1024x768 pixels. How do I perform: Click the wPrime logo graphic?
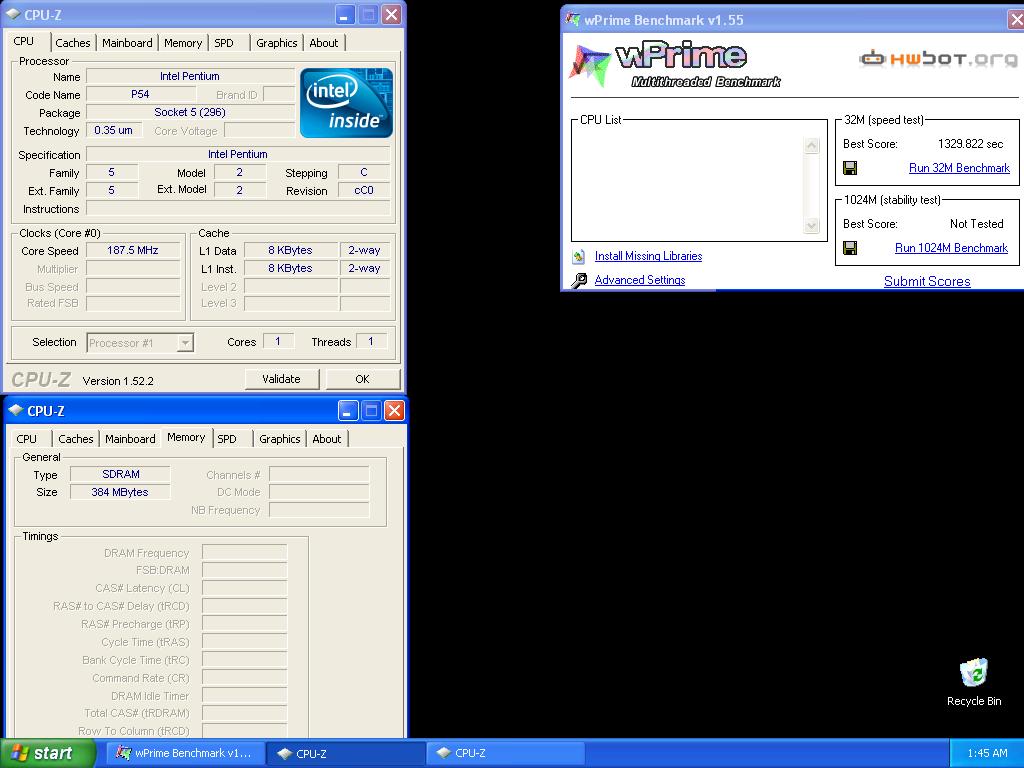tap(675, 65)
